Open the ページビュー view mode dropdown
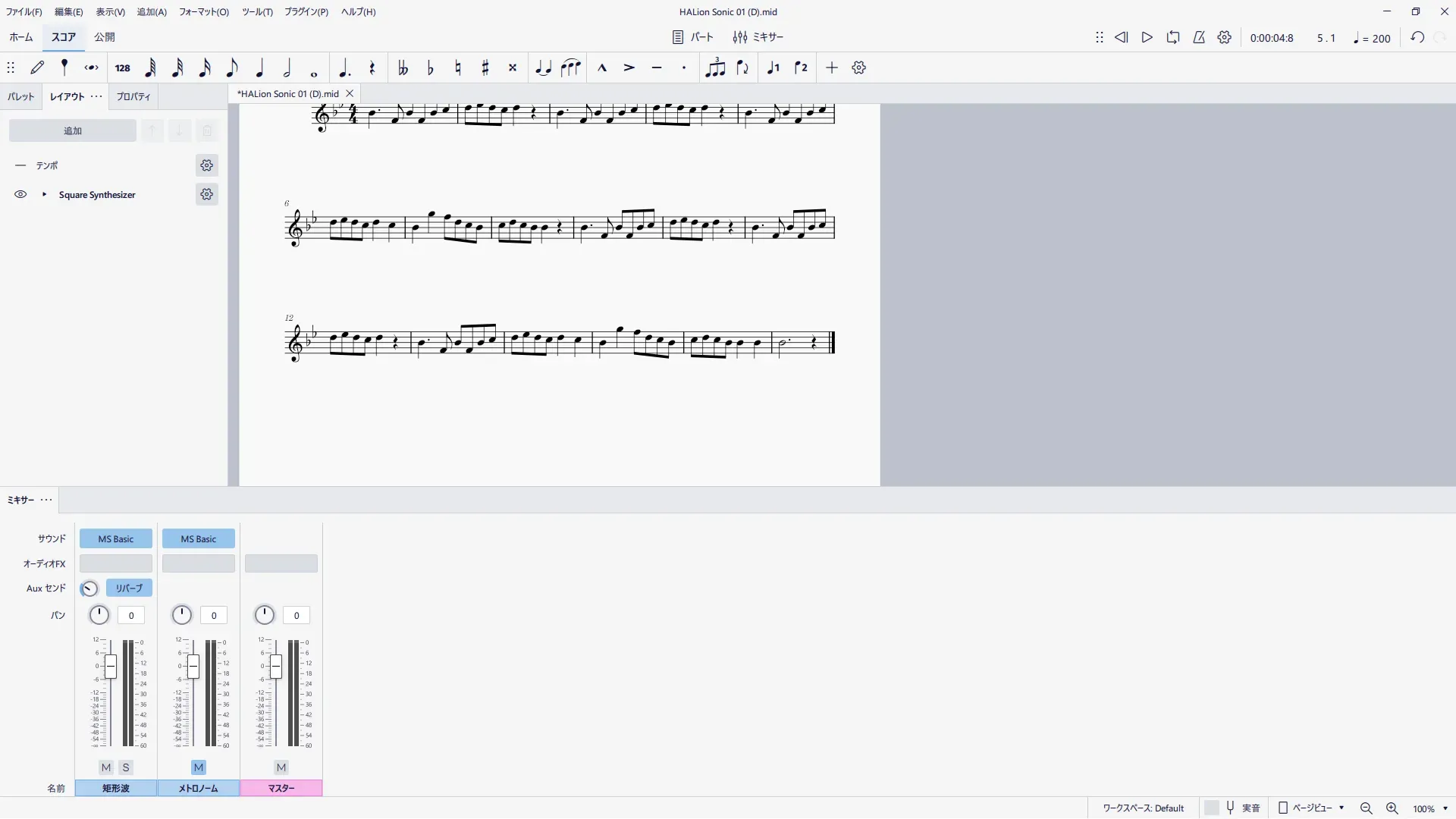The height and width of the screenshot is (819, 1456). (1312, 808)
